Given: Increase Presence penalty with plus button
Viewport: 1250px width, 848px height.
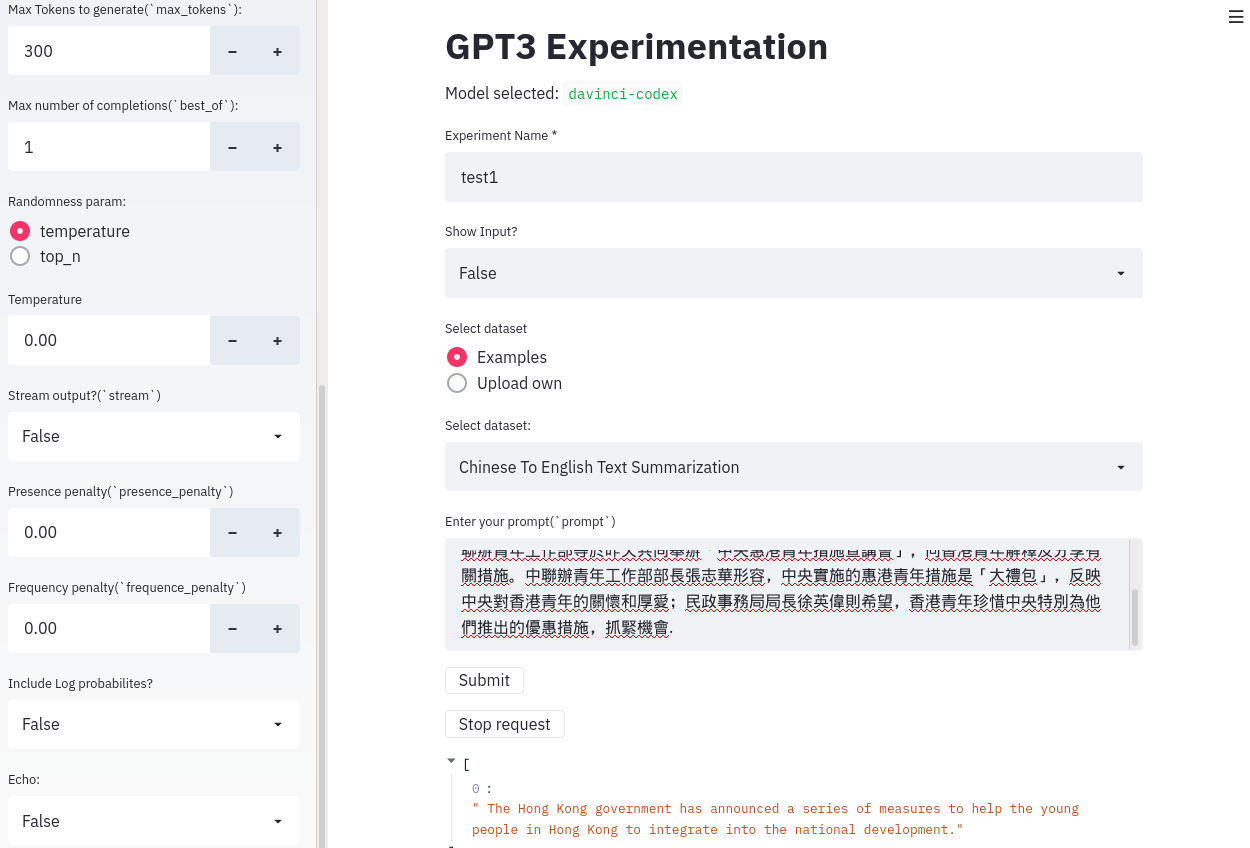Looking at the screenshot, I should pos(277,532).
